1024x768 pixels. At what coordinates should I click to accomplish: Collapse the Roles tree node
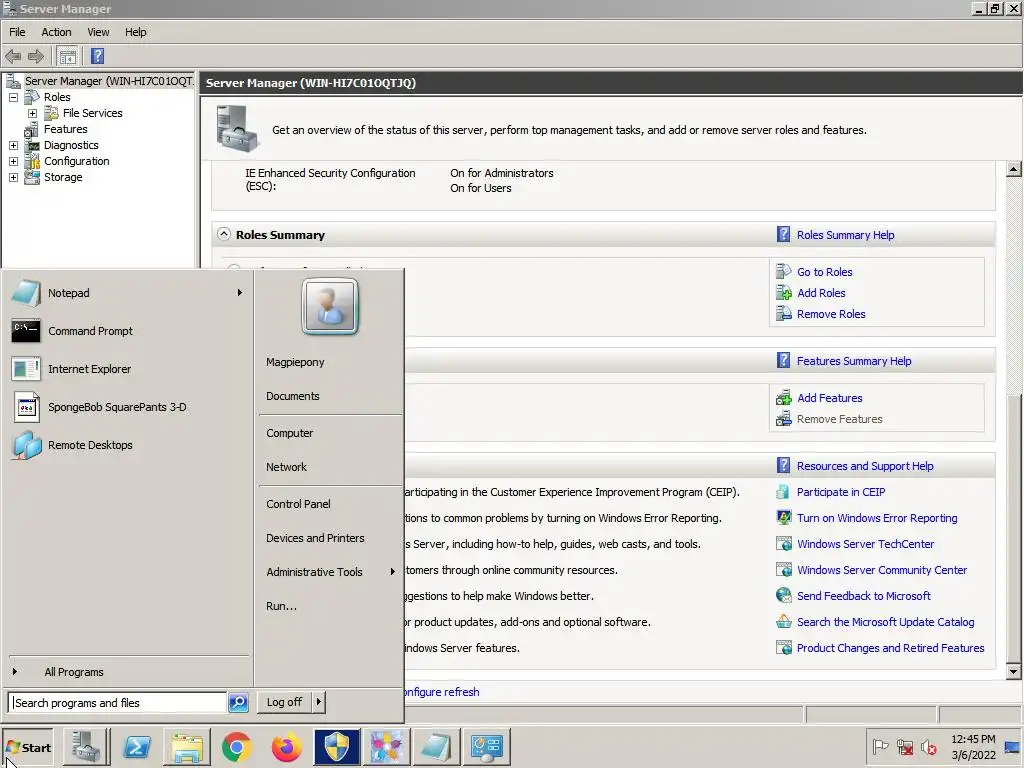[13, 97]
